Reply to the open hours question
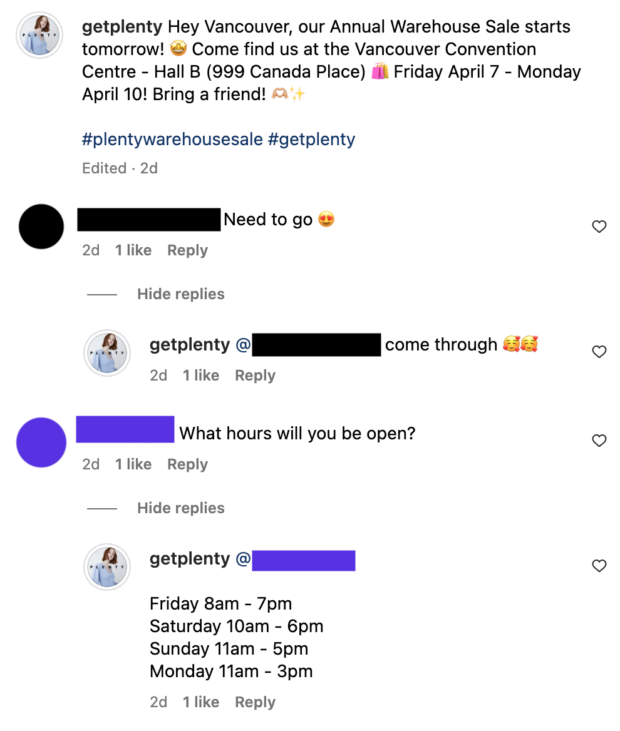 coord(187,464)
